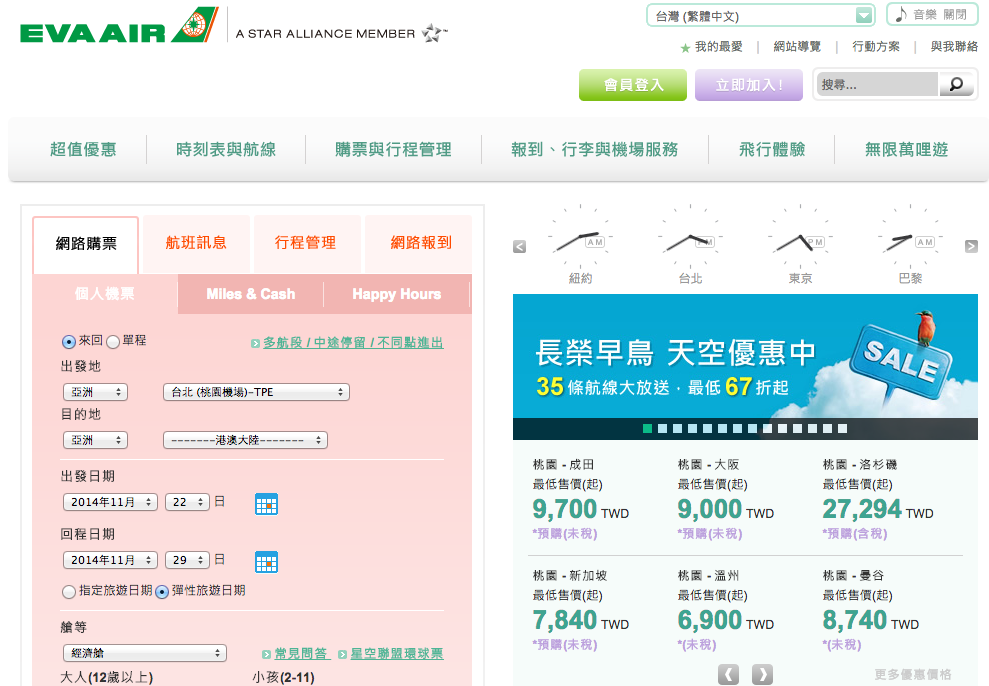Open 多航段 / 中途停留 / 不同點進出 link
This screenshot has height=686, width=989.
pyautogui.click(x=353, y=342)
